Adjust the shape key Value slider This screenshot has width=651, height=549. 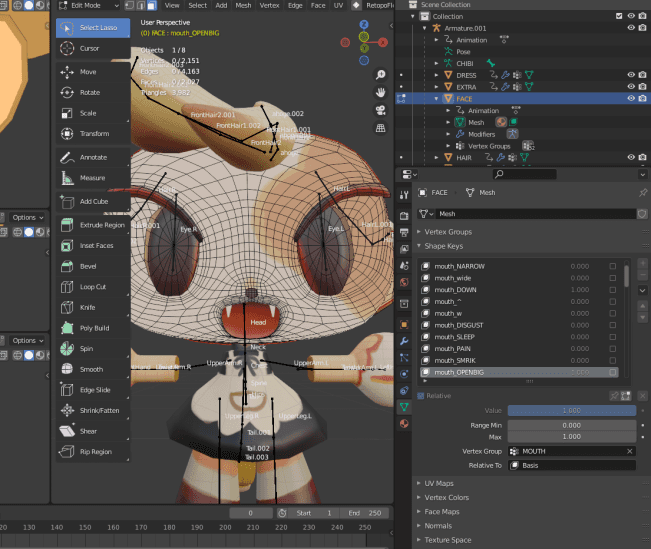pos(572,411)
